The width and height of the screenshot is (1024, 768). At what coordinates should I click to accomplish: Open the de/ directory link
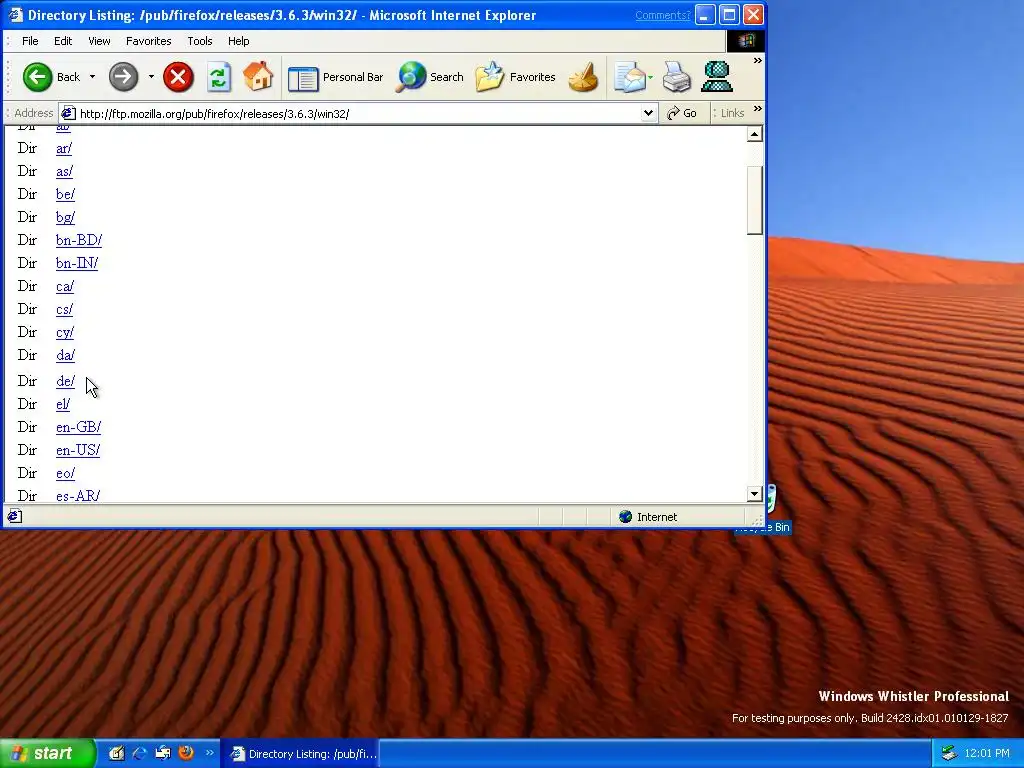65,381
